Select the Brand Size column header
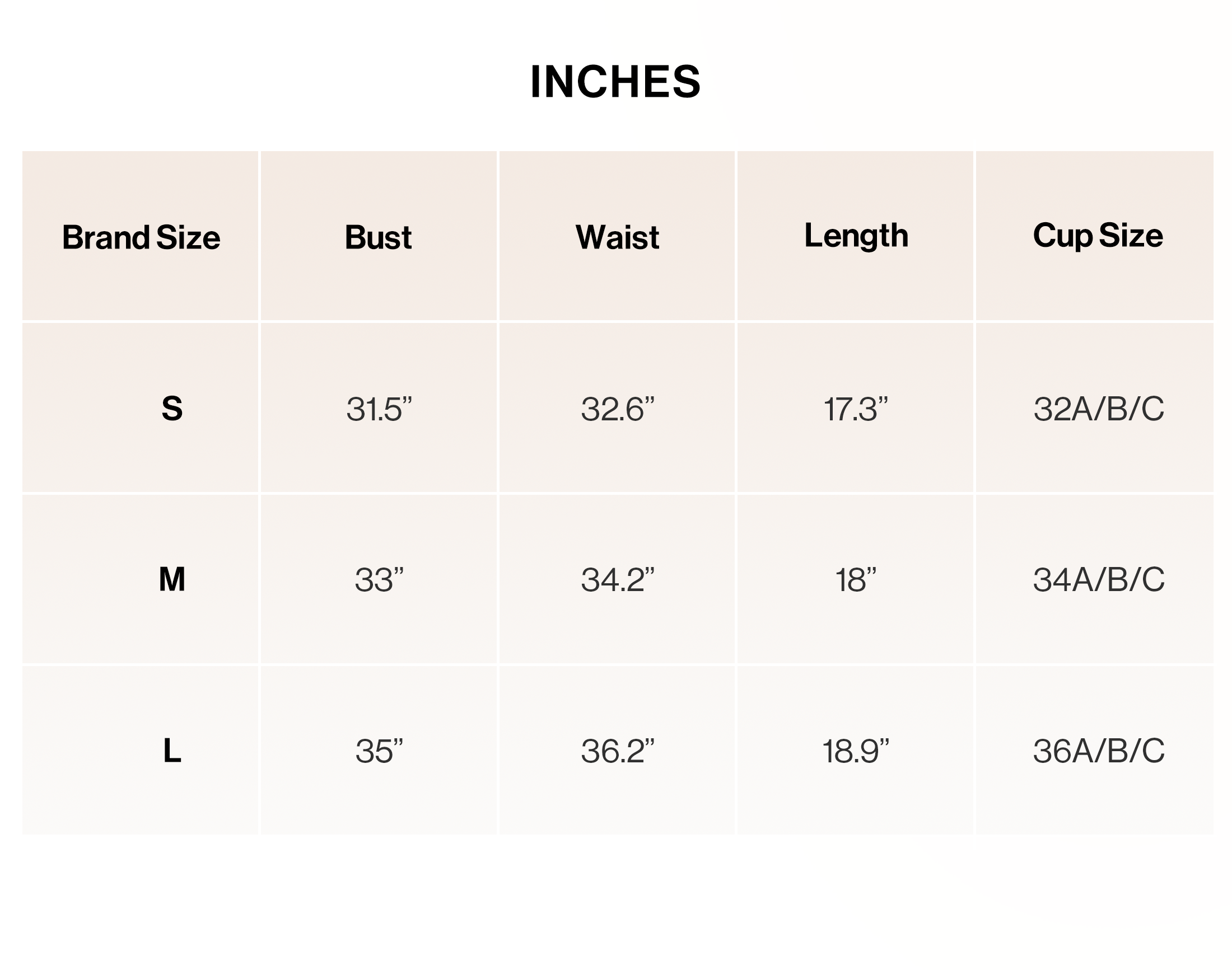The width and height of the screenshot is (1232, 970). pyautogui.click(x=141, y=237)
